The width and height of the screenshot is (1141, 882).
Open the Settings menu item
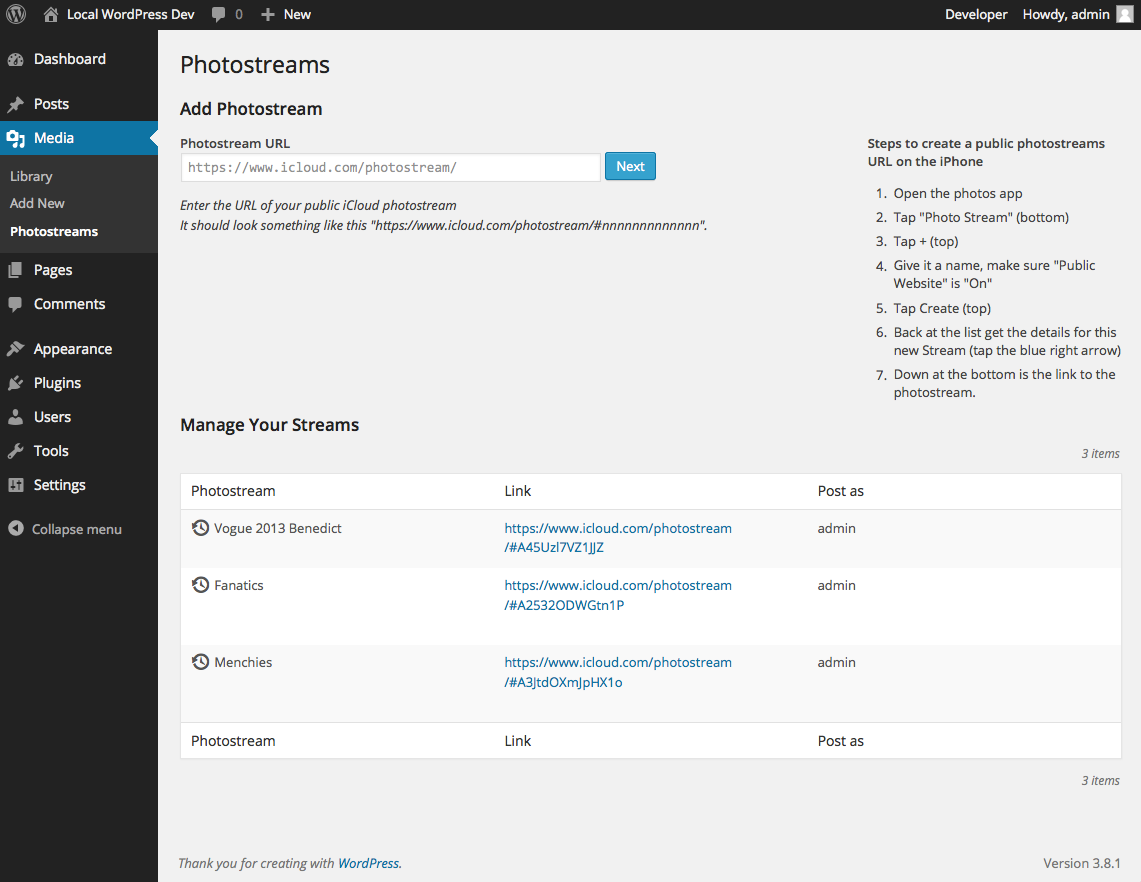coord(59,485)
